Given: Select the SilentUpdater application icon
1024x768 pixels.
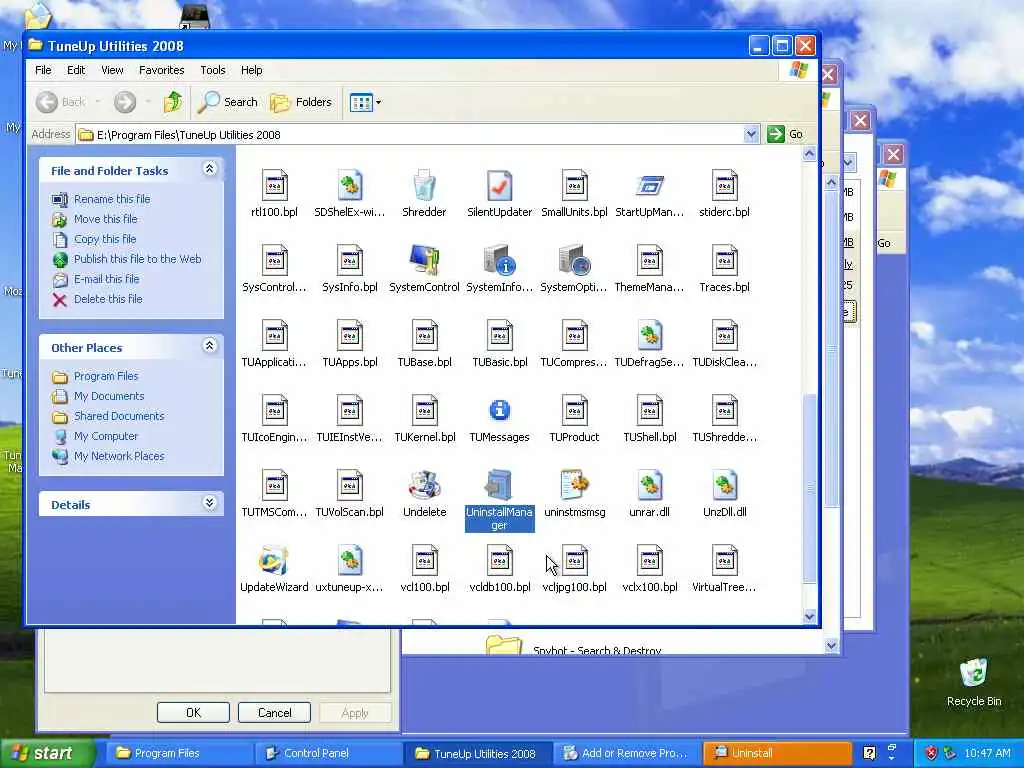Looking at the screenshot, I should (x=500, y=186).
